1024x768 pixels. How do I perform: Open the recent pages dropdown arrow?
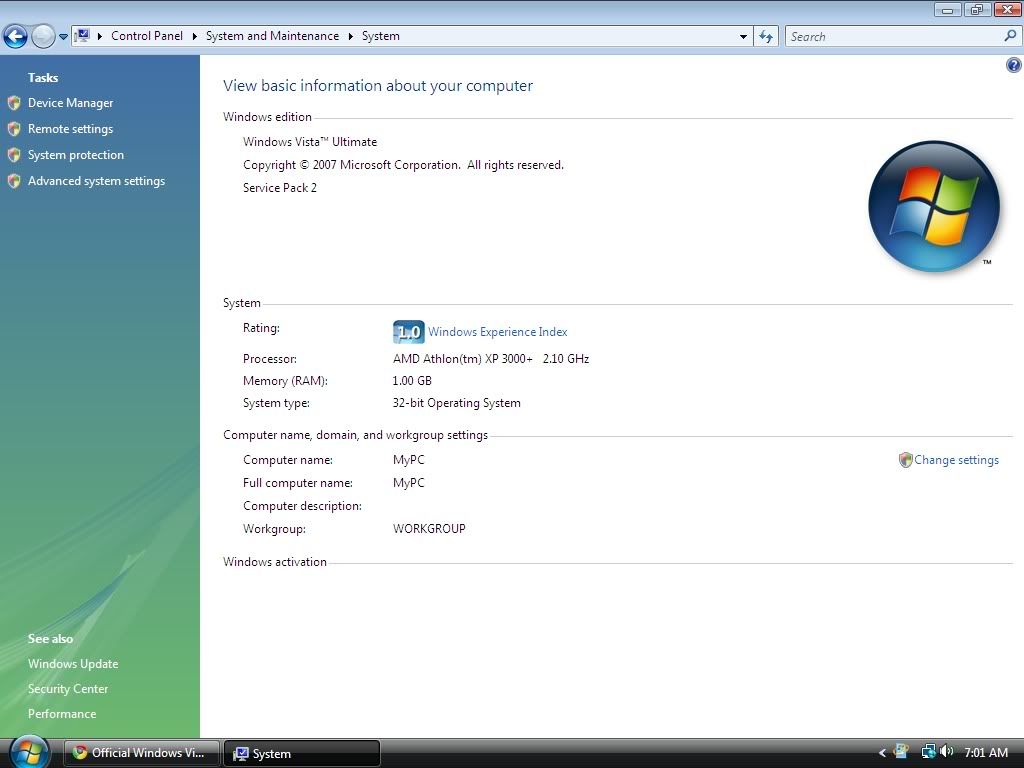(63, 37)
